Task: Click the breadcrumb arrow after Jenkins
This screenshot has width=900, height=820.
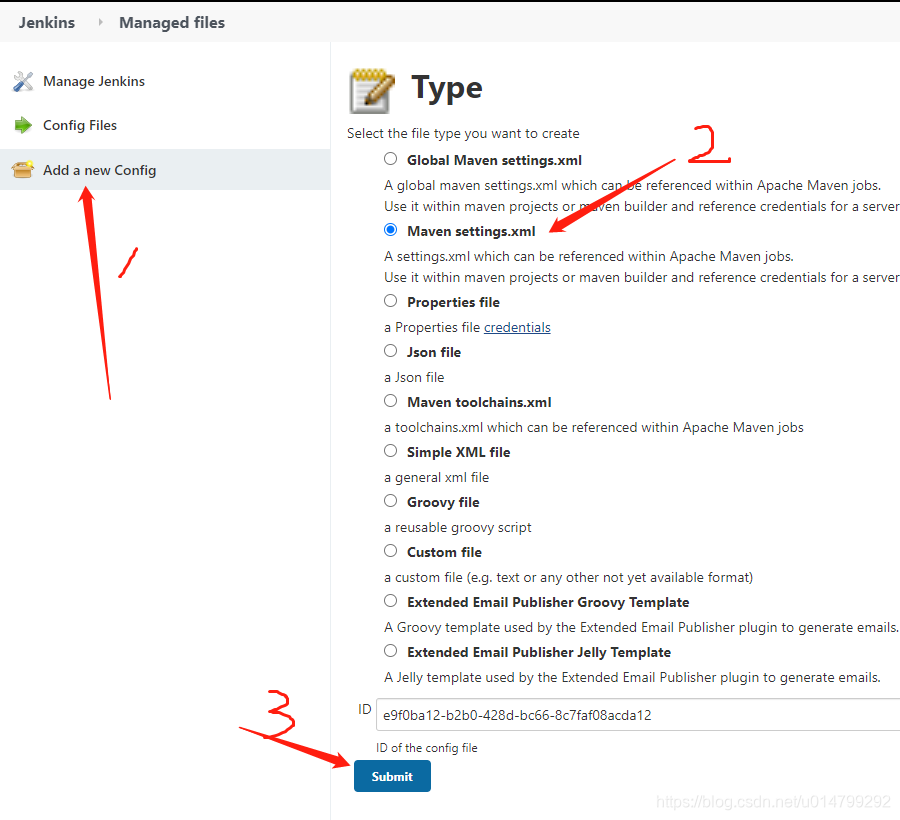Action: [x=100, y=22]
